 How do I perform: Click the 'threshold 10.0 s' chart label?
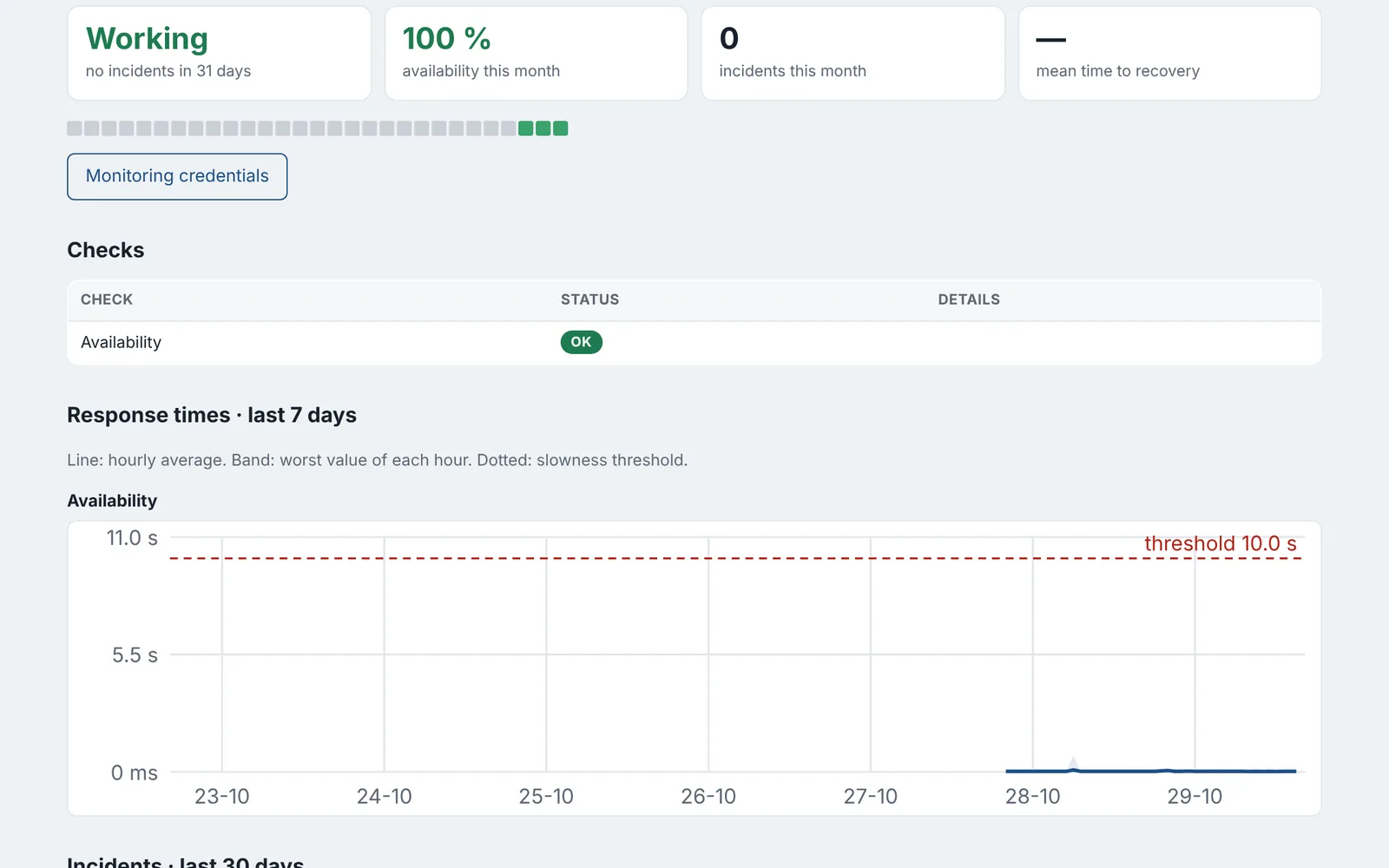click(1220, 543)
